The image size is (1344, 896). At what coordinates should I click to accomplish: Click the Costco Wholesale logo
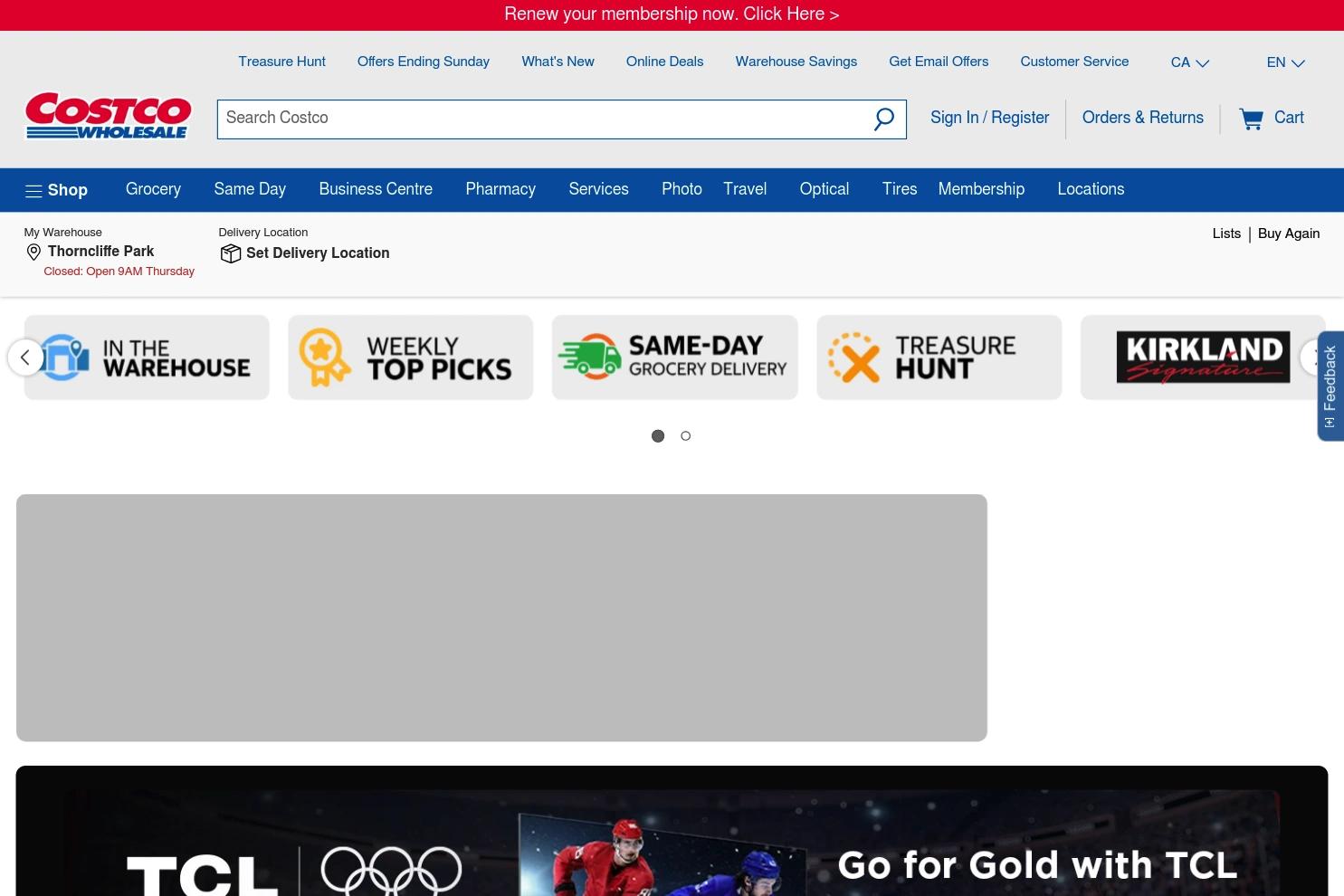(108, 116)
